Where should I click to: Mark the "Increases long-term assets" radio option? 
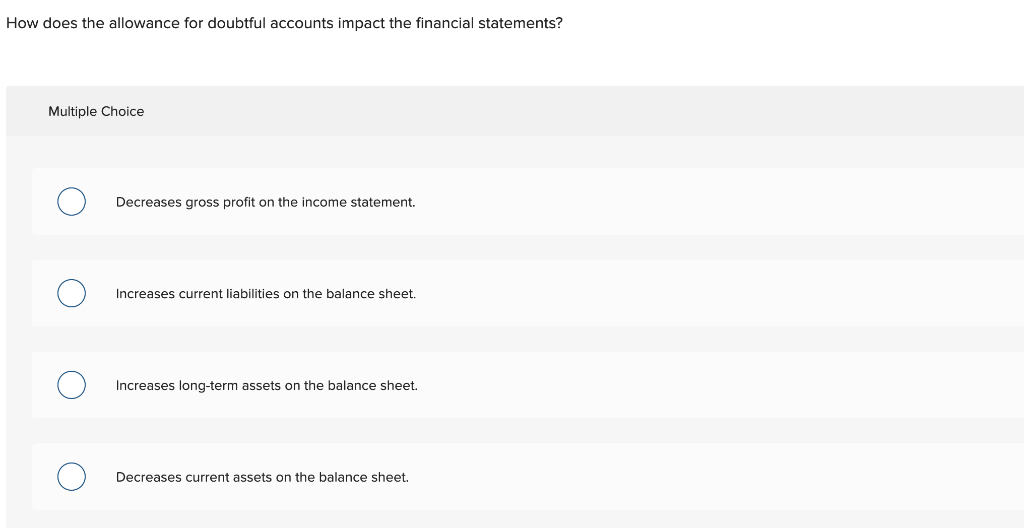(x=71, y=384)
